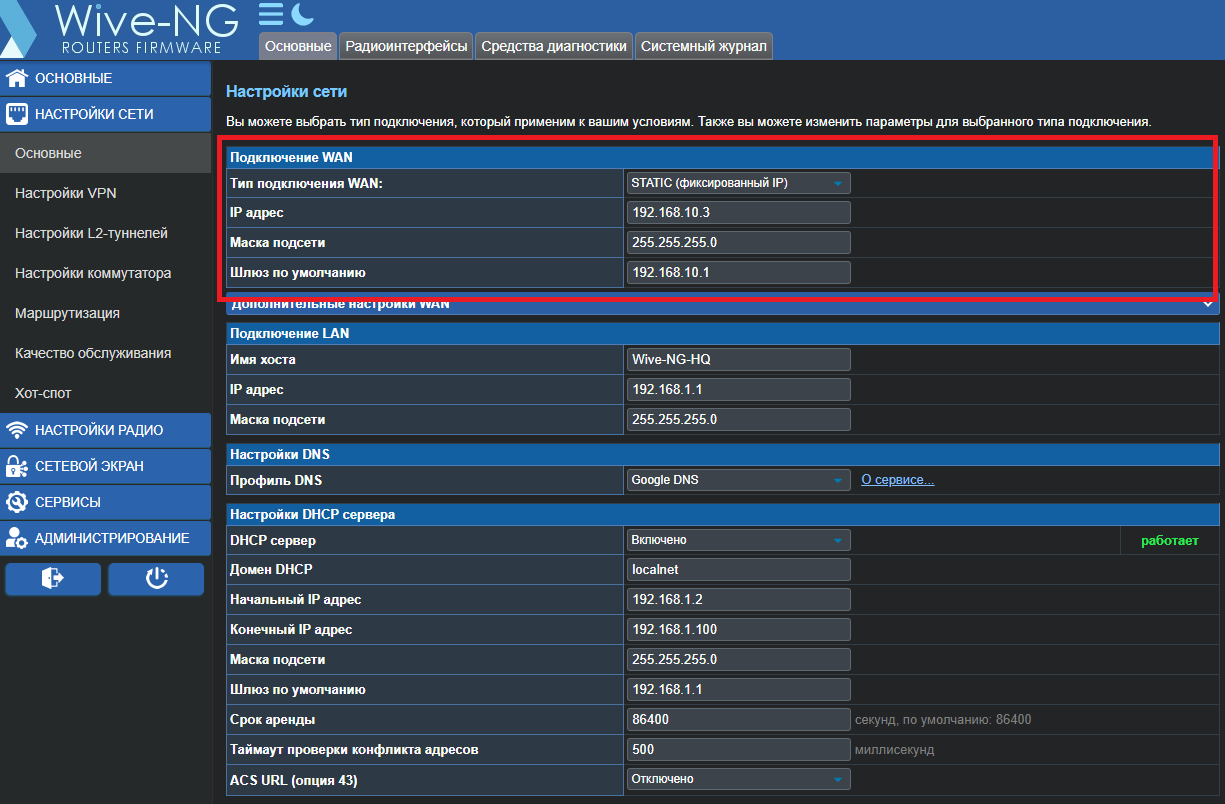Click the hamburger menu icon in header
This screenshot has height=804, width=1225.
click(x=271, y=14)
